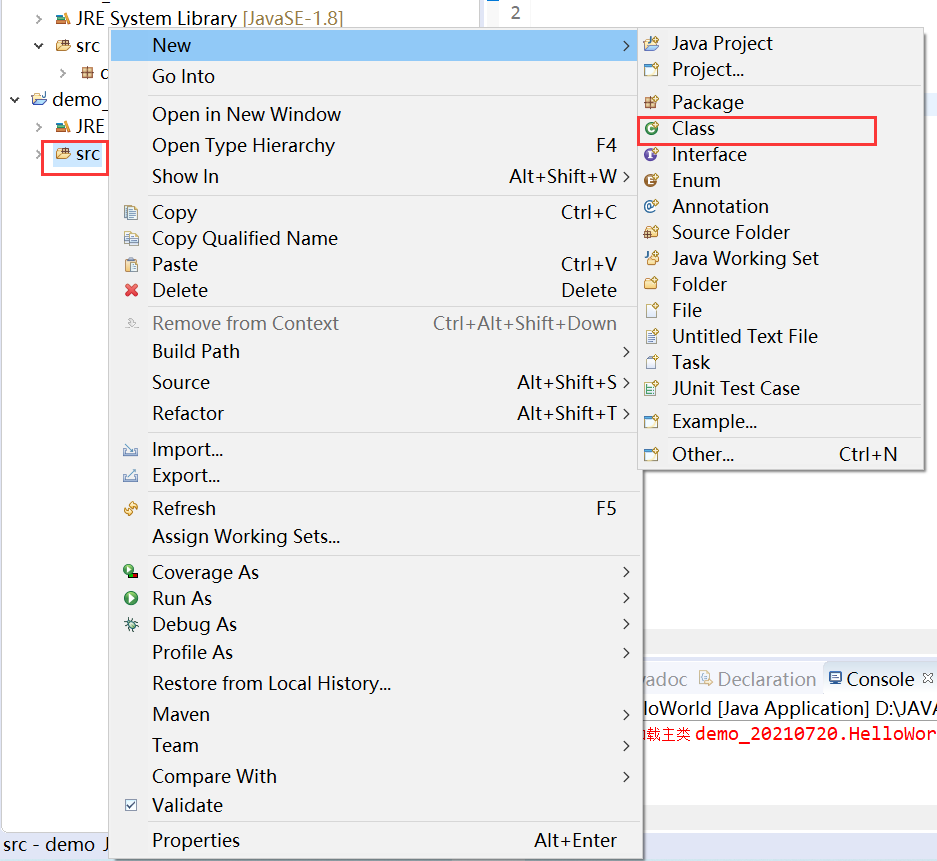Expand the Source submenu arrow
The height and width of the screenshot is (861, 937).
[x=626, y=382]
